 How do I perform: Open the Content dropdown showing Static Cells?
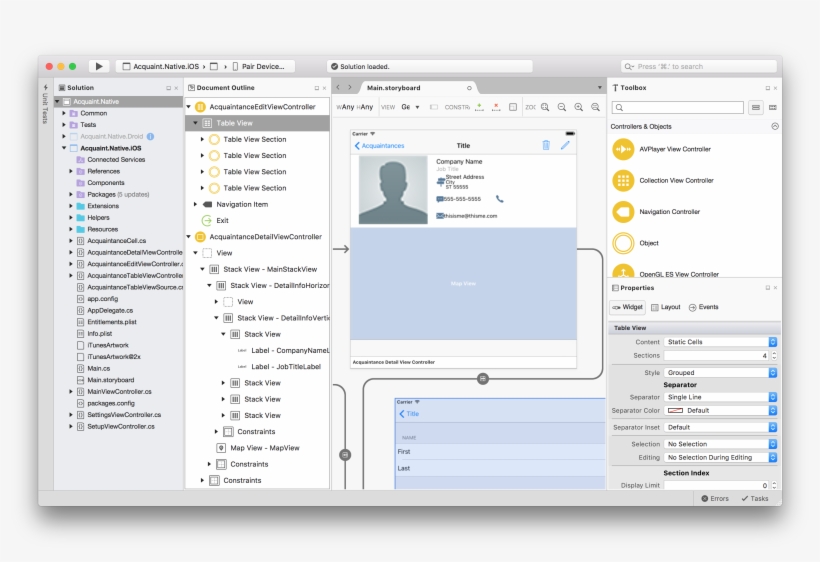pyautogui.click(x=720, y=342)
